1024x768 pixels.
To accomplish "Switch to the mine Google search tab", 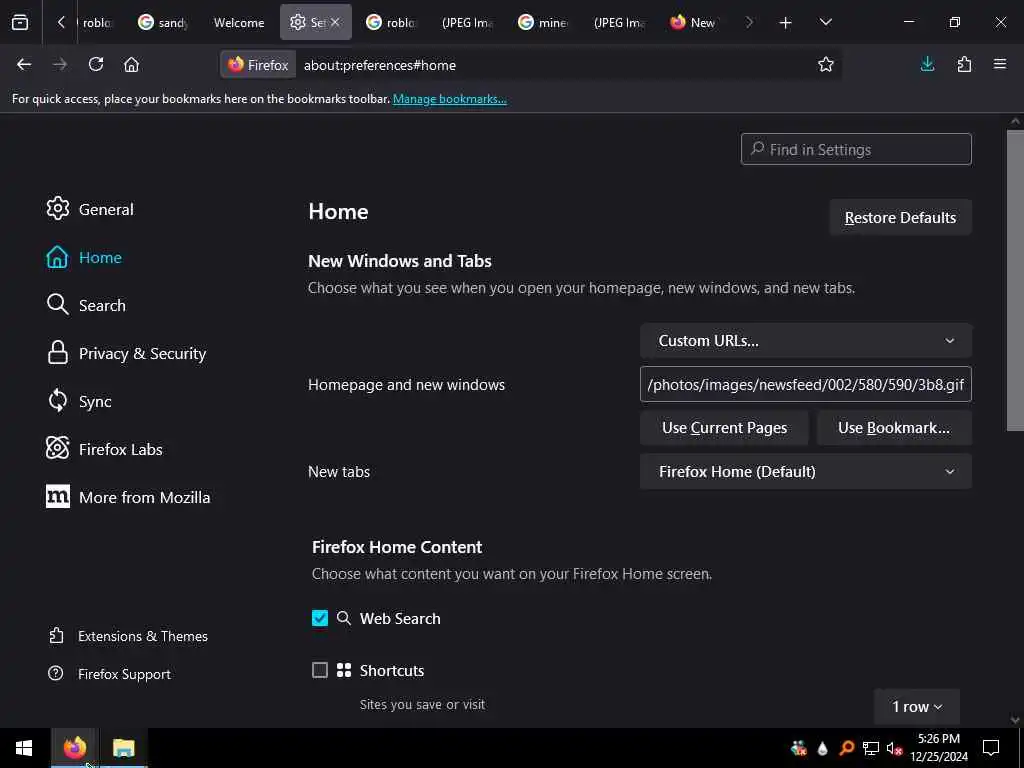I will click(543, 22).
